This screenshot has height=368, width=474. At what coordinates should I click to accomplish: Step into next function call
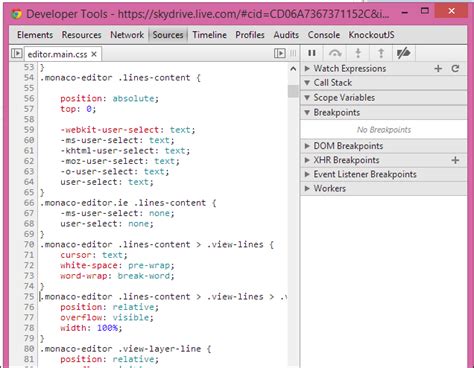point(358,53)
